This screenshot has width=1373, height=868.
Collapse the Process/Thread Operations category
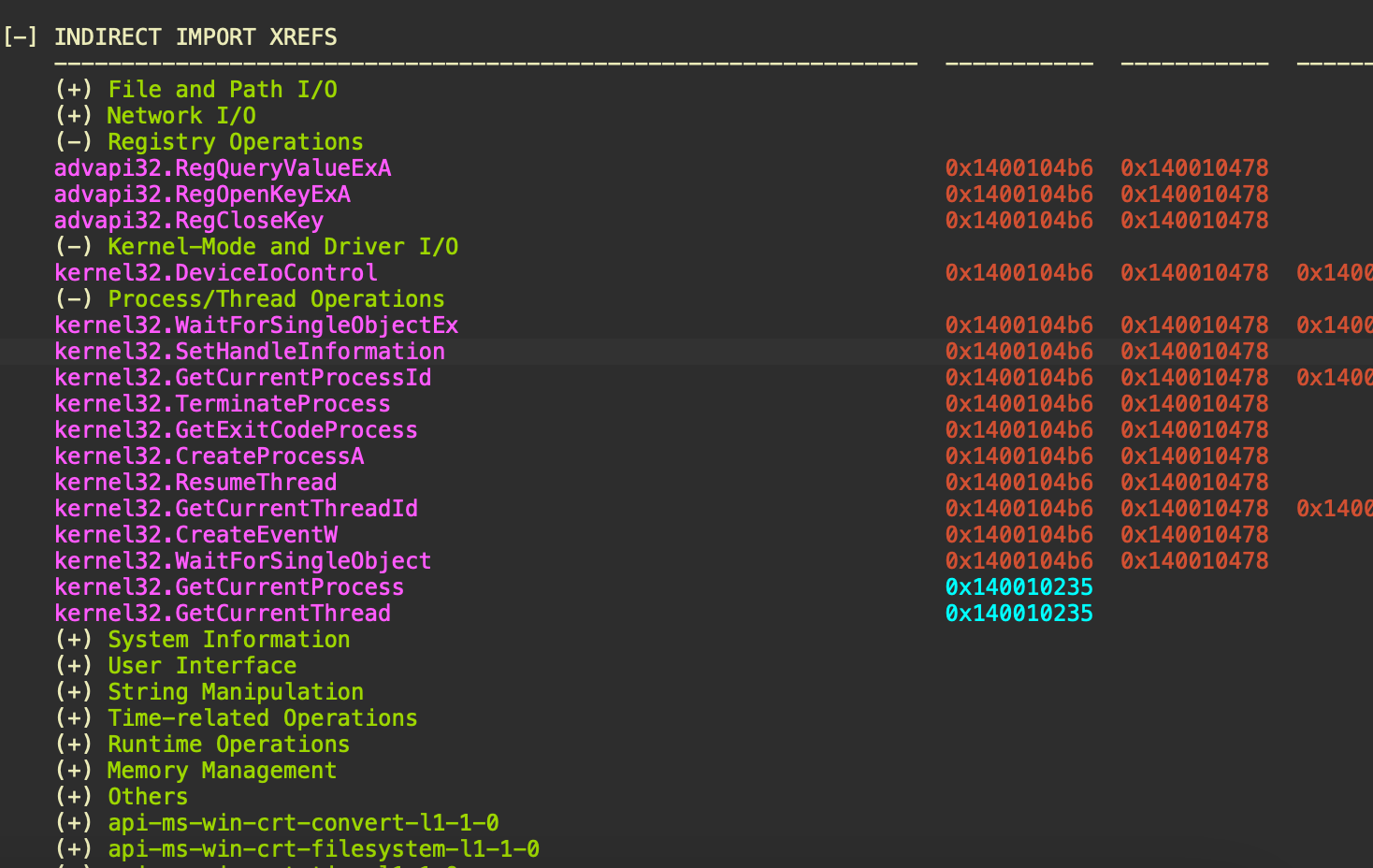pyautogui.click(x=74, y=299)
